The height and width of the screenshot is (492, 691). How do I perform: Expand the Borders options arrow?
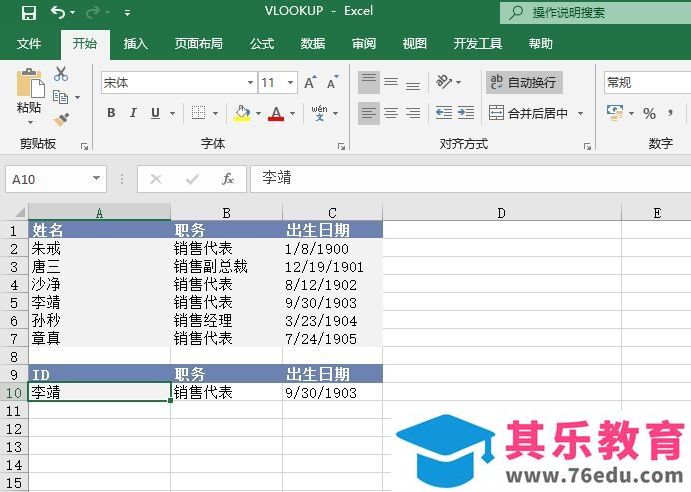click(215, 113)
